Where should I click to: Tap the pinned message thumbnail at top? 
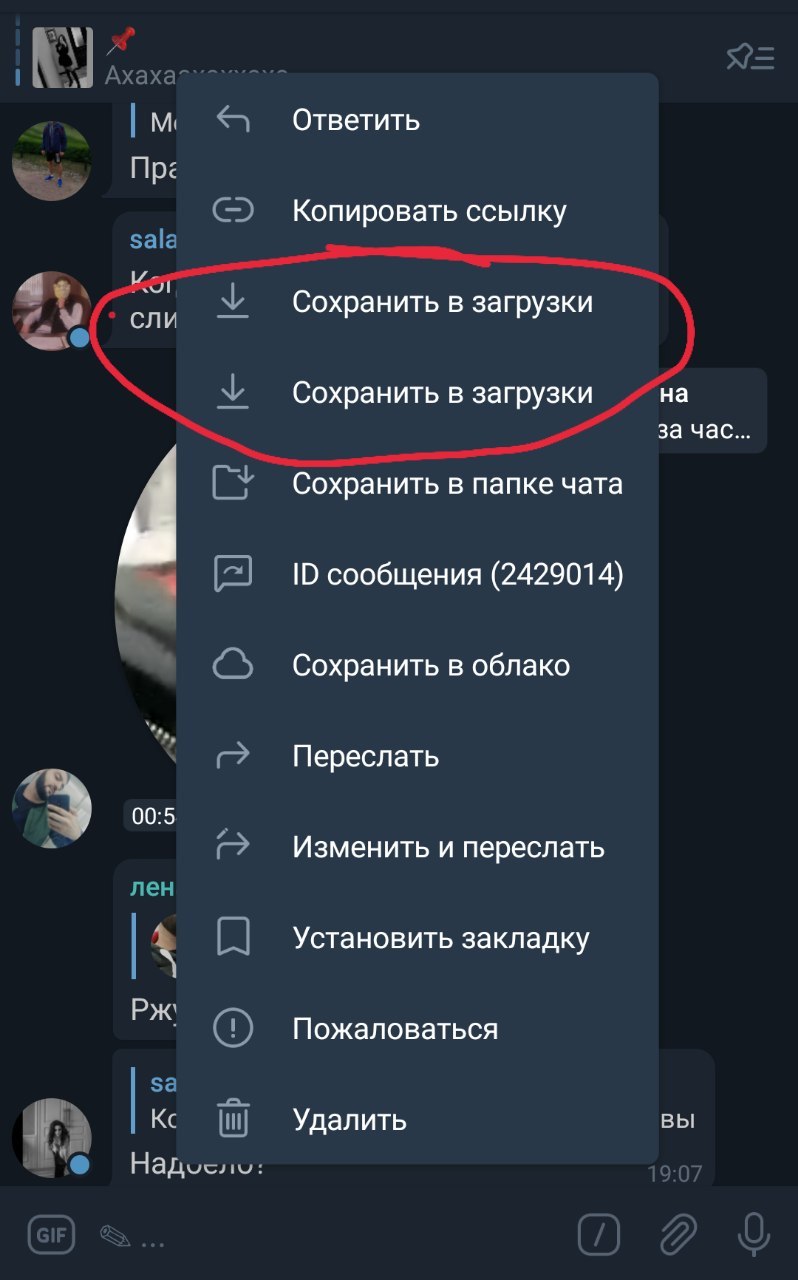pyautogui.click(x=63, y=58)
